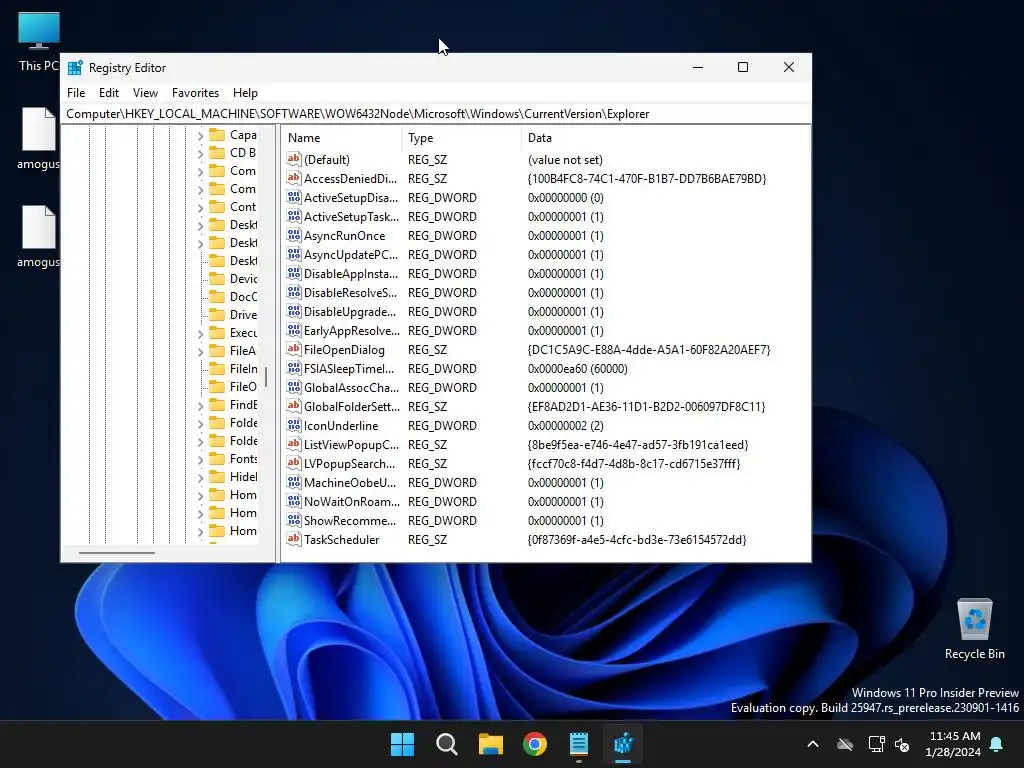Launch File Explorer from taskbar
This screenshot has height=768, width=1024.
pyautogui.click(x=490, y=744)
